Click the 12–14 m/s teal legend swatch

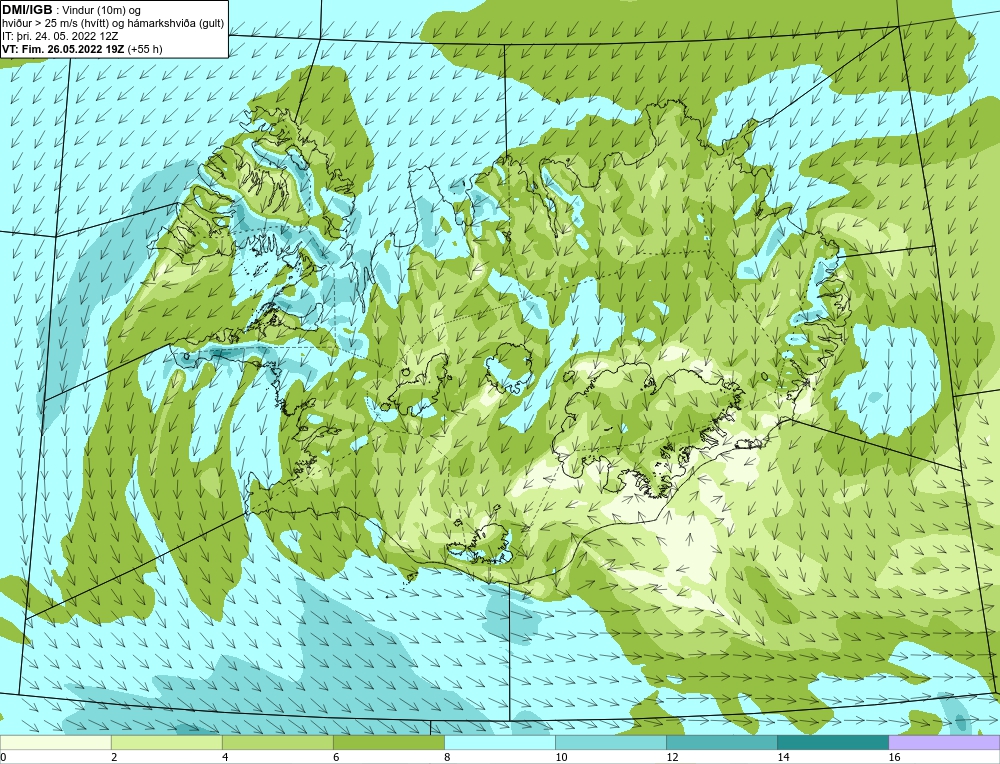[722, 742]
